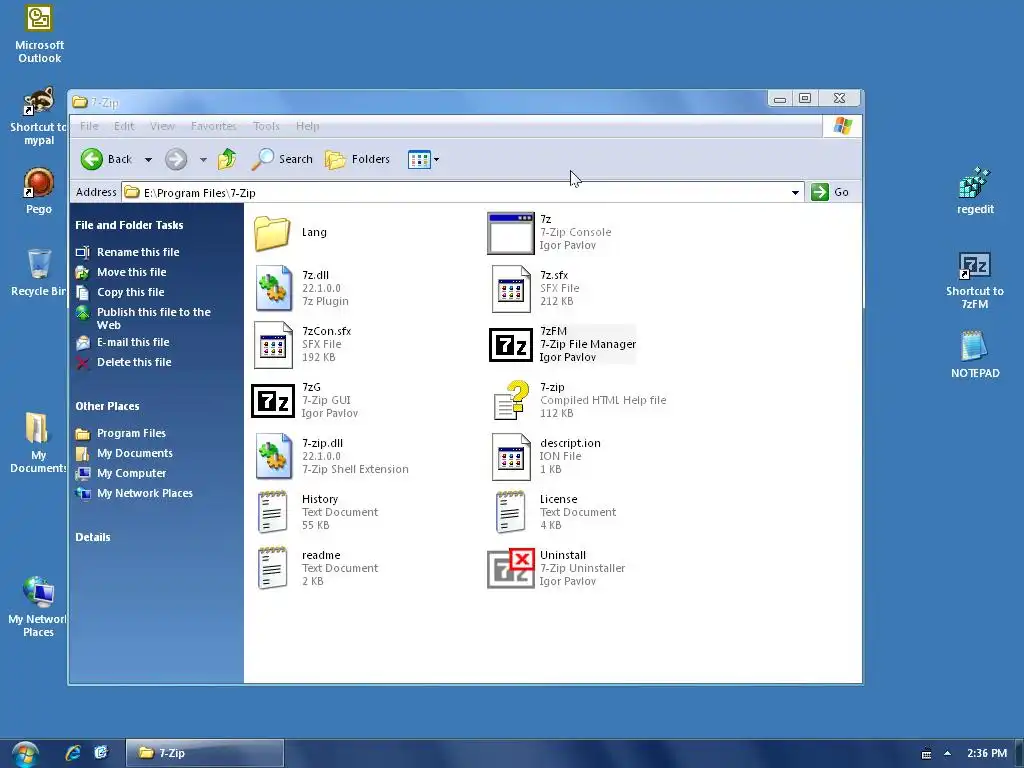1024x768 pixels.
Task: Click Publish this file to the Web
Action: pos(153,319)
